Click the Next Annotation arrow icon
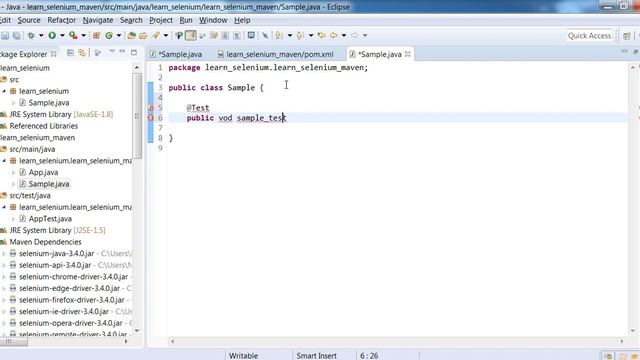Viewport: 640px width, 360px height. (x=278, y=36)
